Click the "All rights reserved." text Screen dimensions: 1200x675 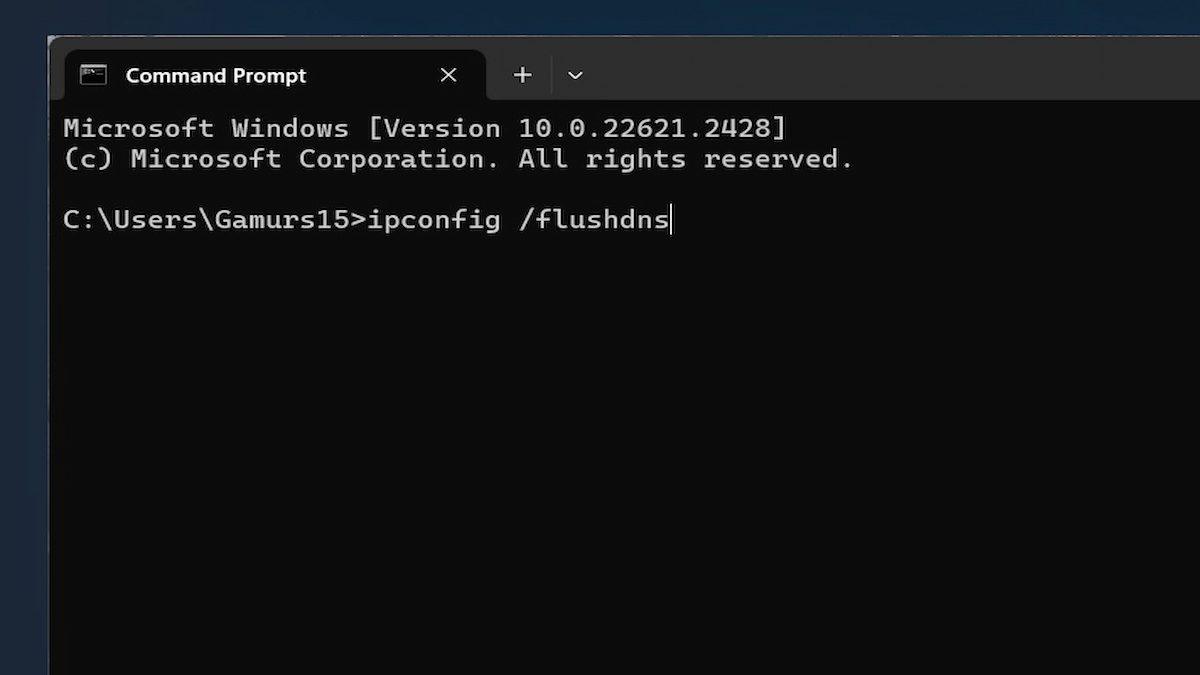point(685,160)
